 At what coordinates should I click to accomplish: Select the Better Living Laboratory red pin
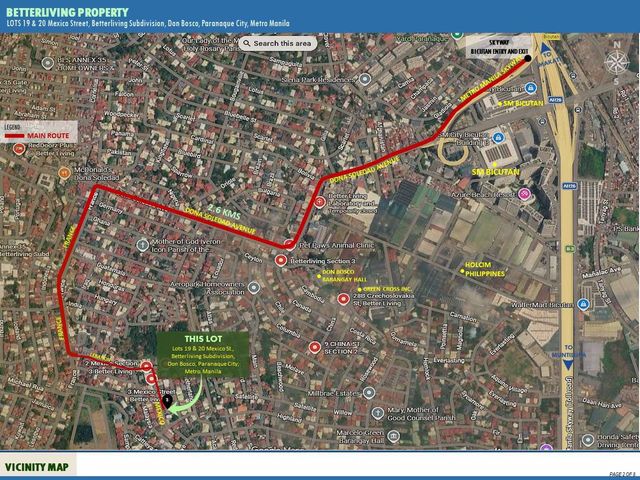(x=320, y=202)
